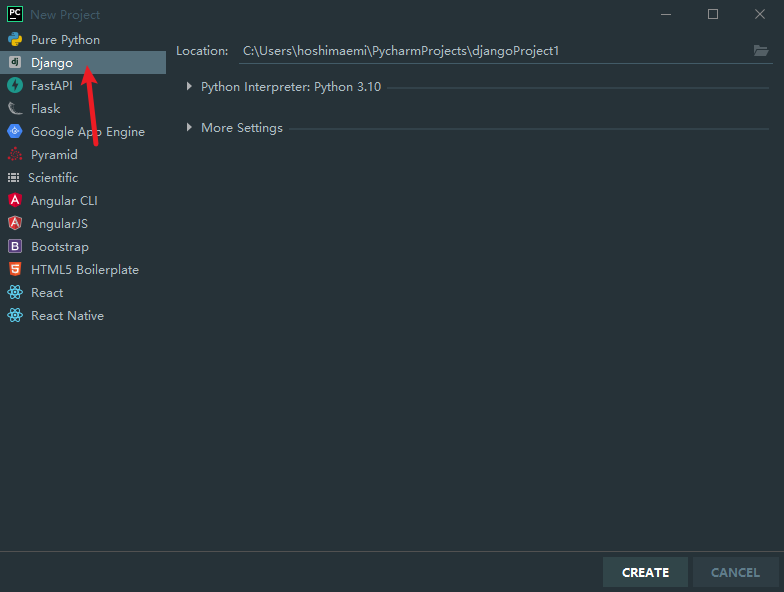The width and height of the screenshot is (784, 592).
Task: Click the Angular CLI shield icon
Action: (x=15, y=200)
